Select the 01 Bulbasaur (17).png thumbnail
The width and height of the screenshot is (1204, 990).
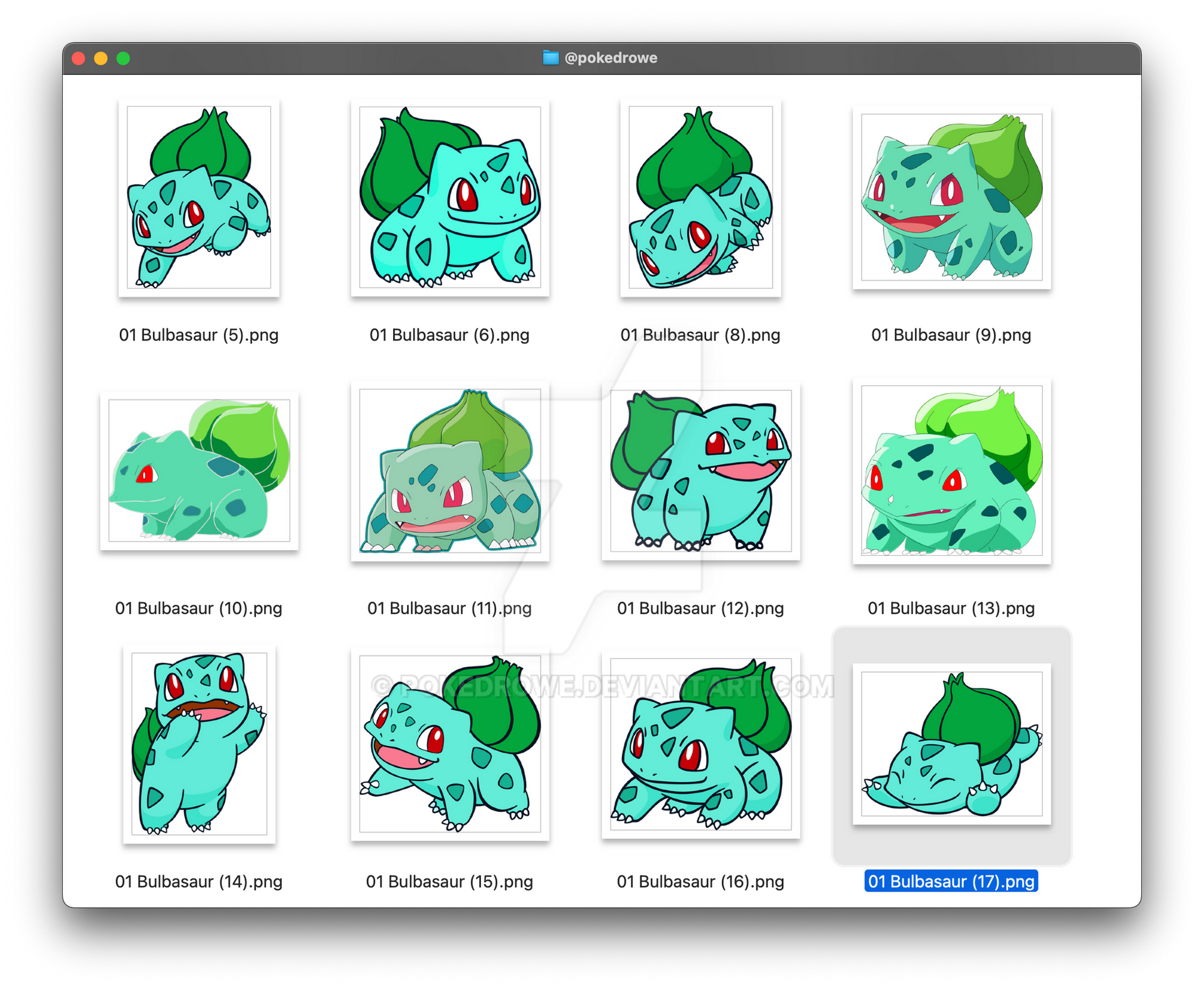(951, 744)
